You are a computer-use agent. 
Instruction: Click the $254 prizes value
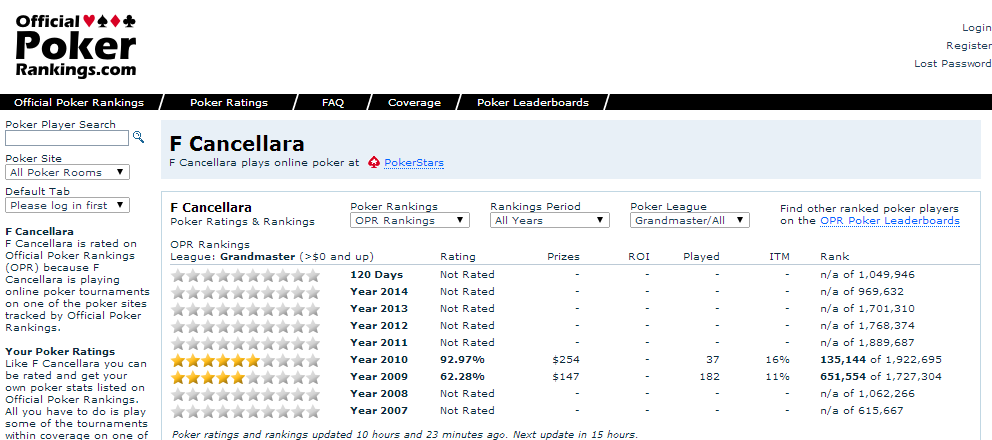tap(566, 360)
